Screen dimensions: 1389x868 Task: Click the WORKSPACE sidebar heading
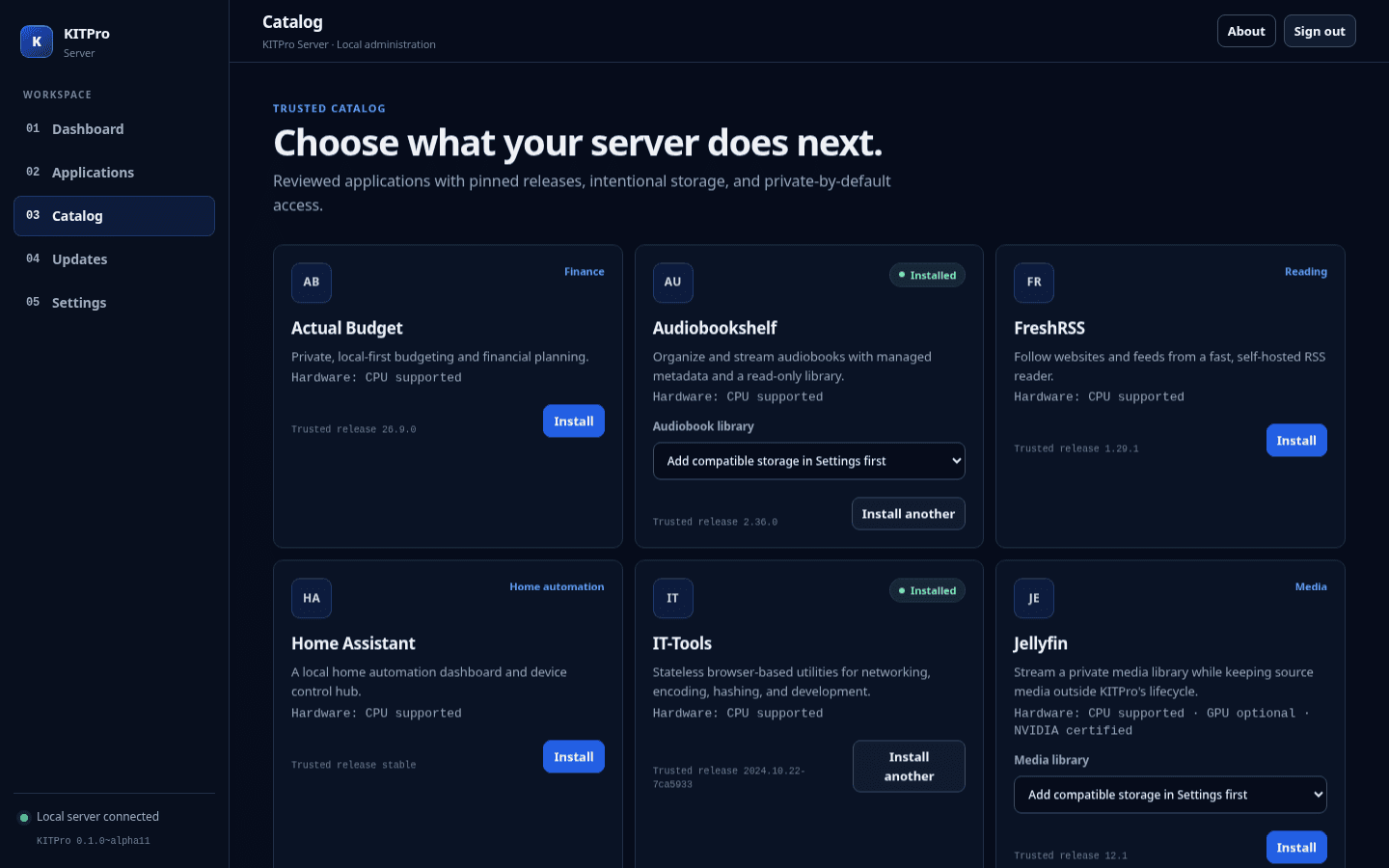[x=58, y=95]
